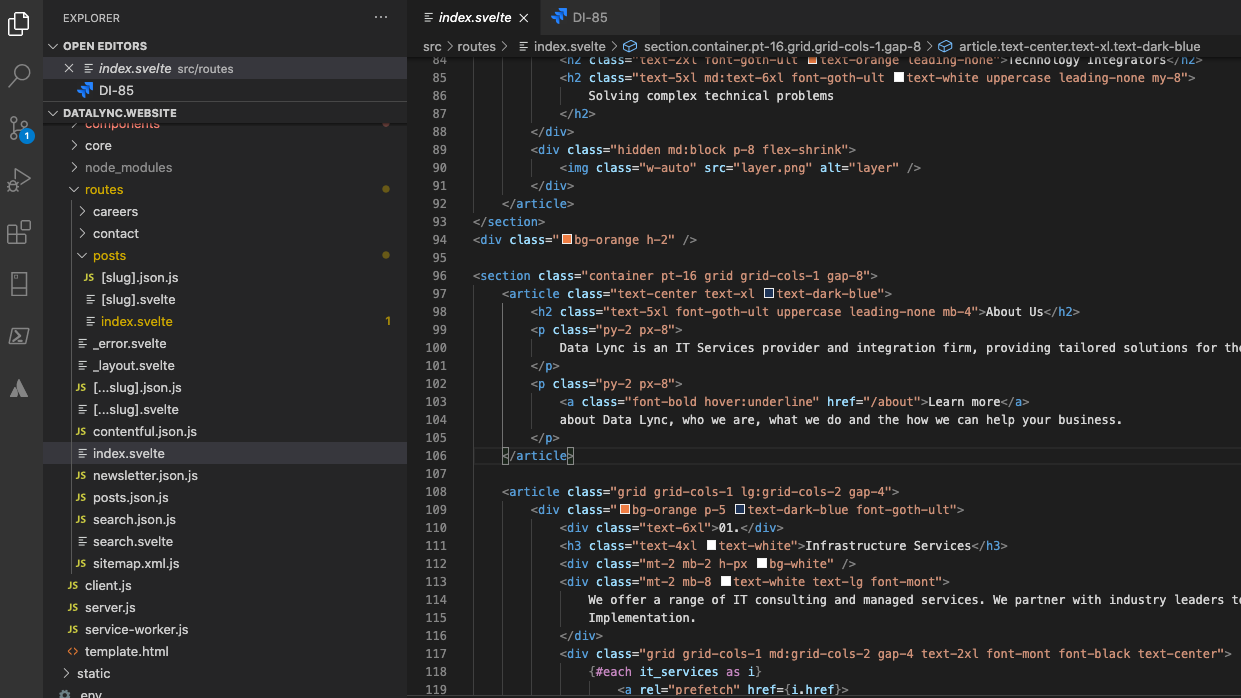Switch to the index.svelte editor tab
The image size is (1241, 698).
point(474,17)
